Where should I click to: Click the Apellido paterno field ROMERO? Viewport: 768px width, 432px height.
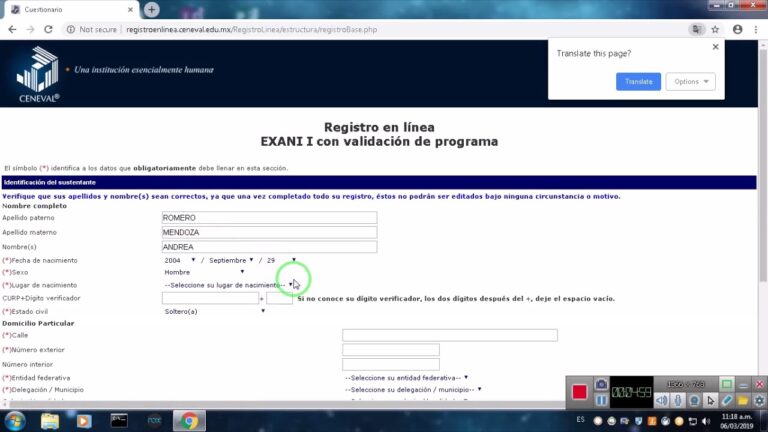pos(269,217)
